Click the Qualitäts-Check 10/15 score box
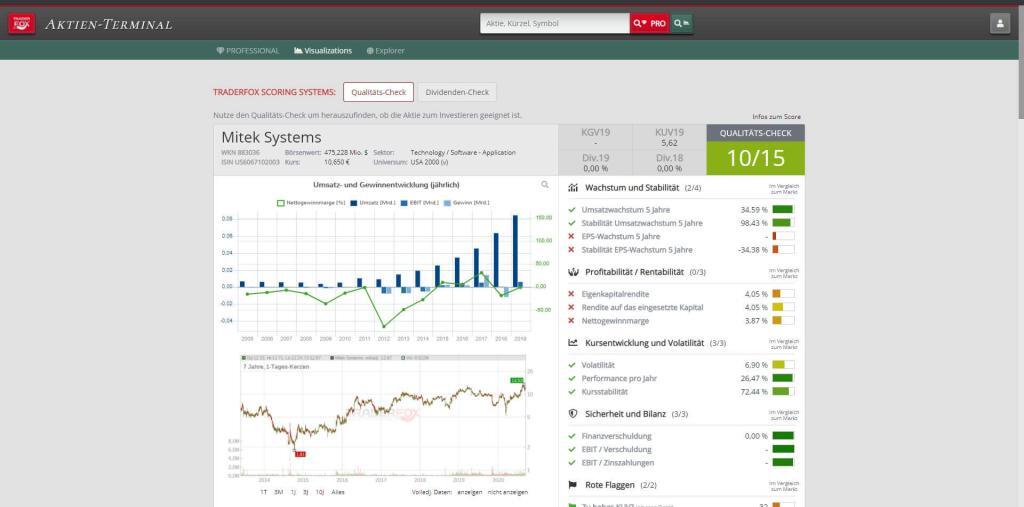 point(756,150)
